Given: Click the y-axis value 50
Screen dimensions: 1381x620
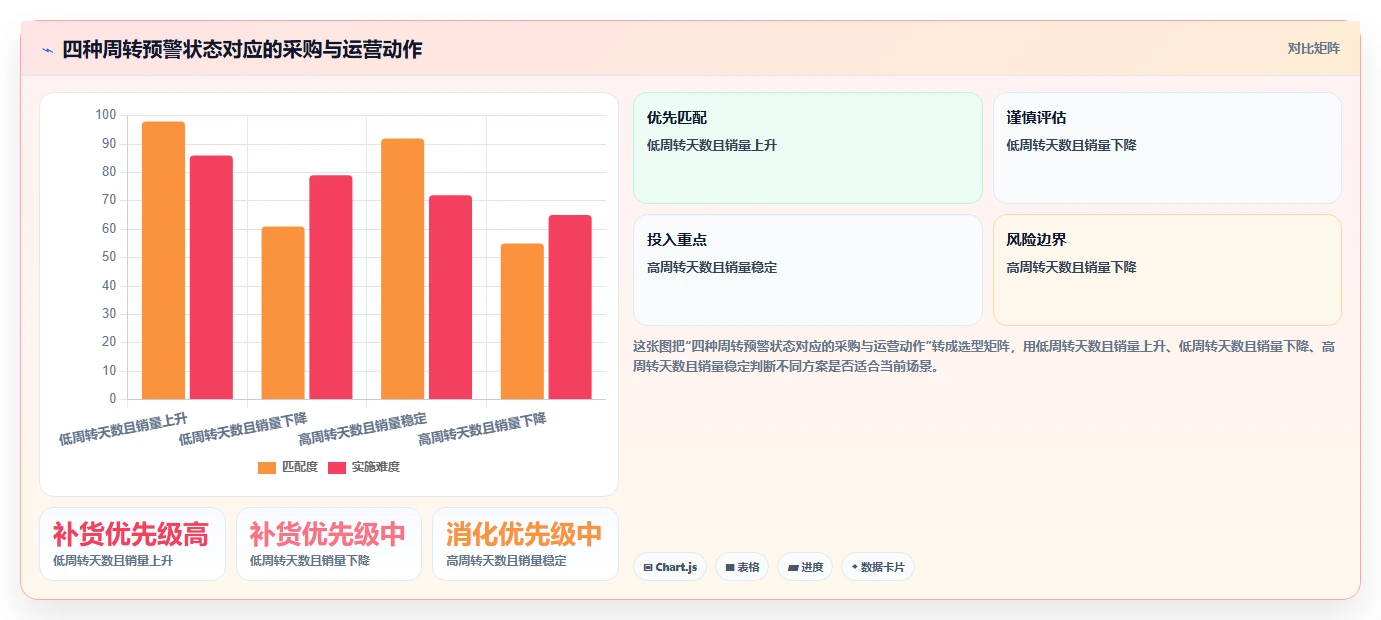Looking at the screenshot, I should (x=109, y=257).
